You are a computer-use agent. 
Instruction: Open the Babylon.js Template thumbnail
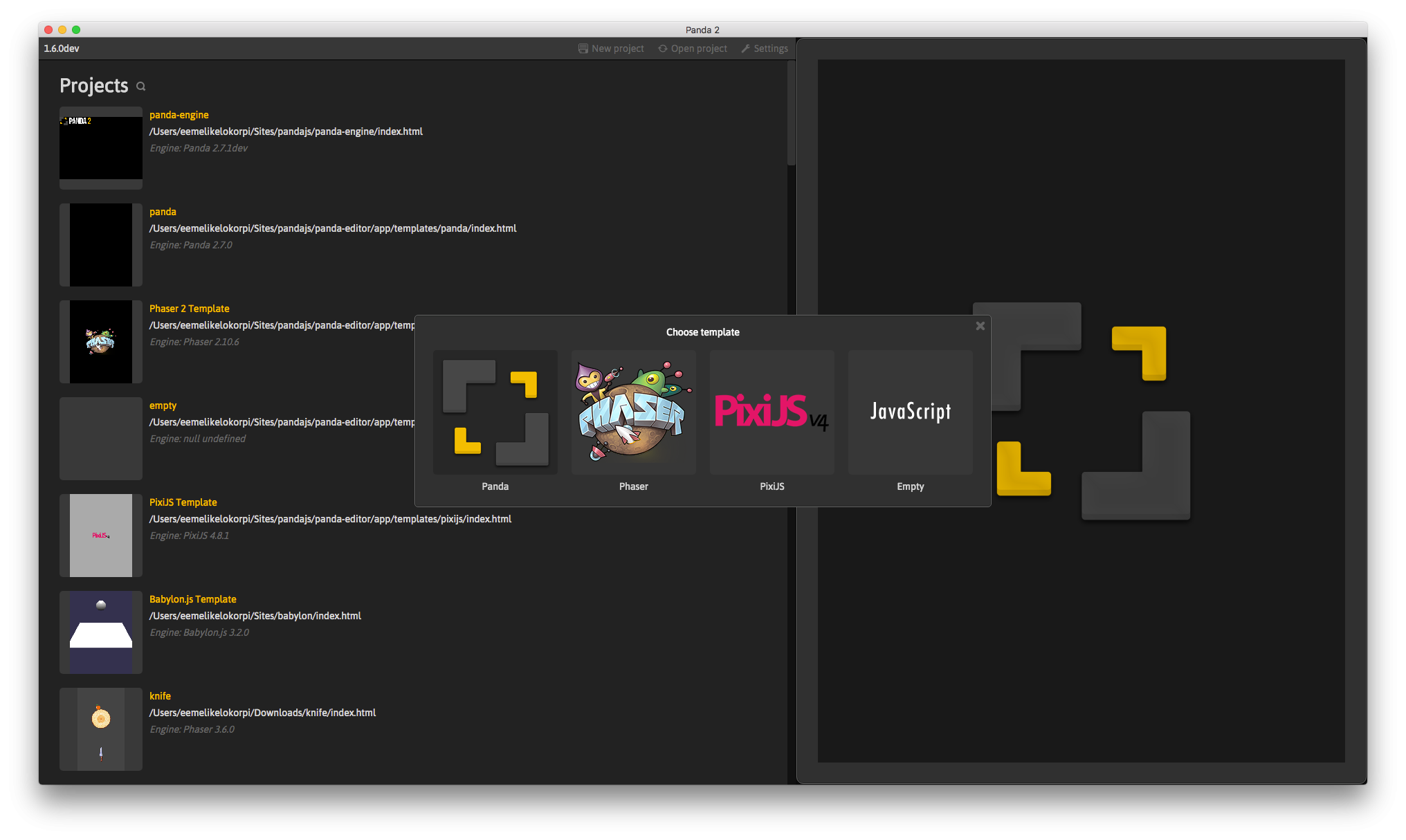point(101,632)
